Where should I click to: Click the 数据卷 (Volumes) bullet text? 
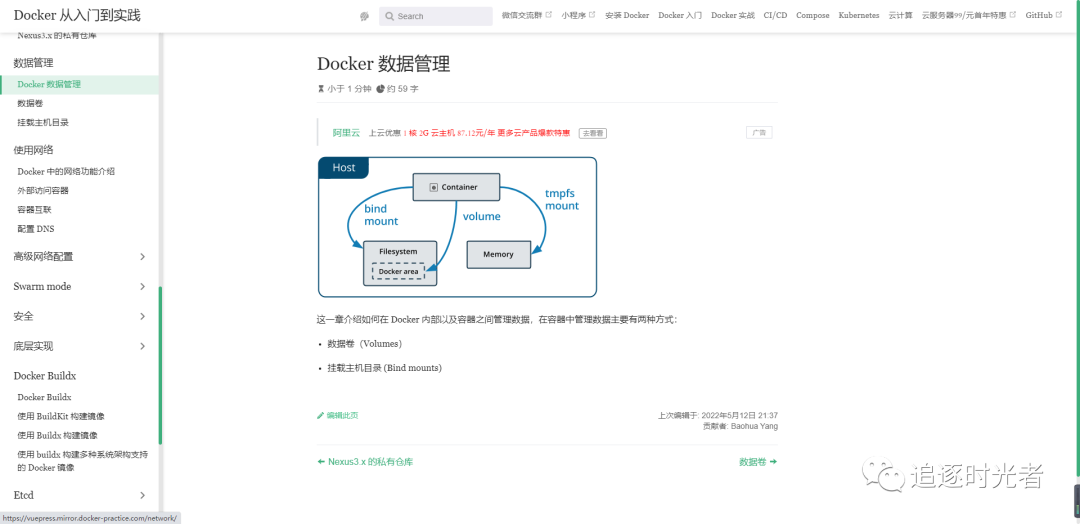pyautogui.click(x=364, y=344)
